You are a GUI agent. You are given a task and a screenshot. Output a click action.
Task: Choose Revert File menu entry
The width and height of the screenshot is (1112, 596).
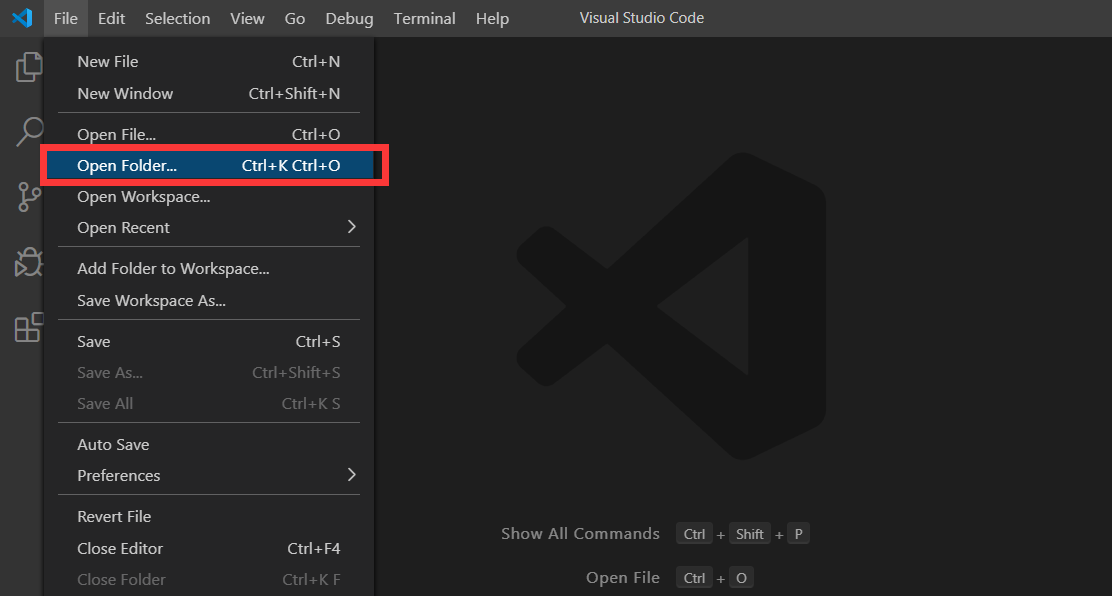[208, 517]
